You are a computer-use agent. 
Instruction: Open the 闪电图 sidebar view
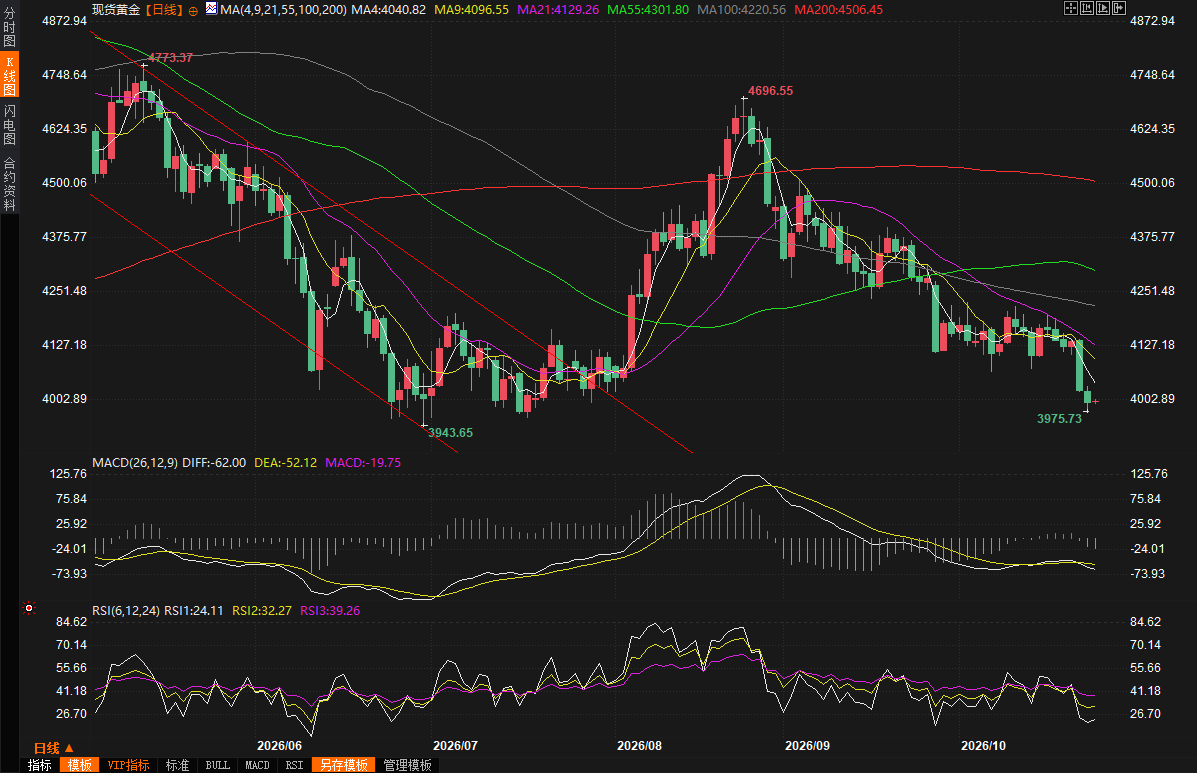coord(9,124)
